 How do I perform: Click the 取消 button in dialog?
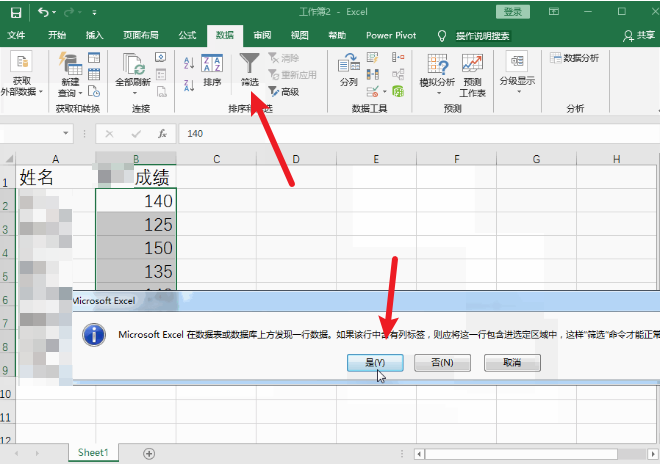tap(512, 363)
